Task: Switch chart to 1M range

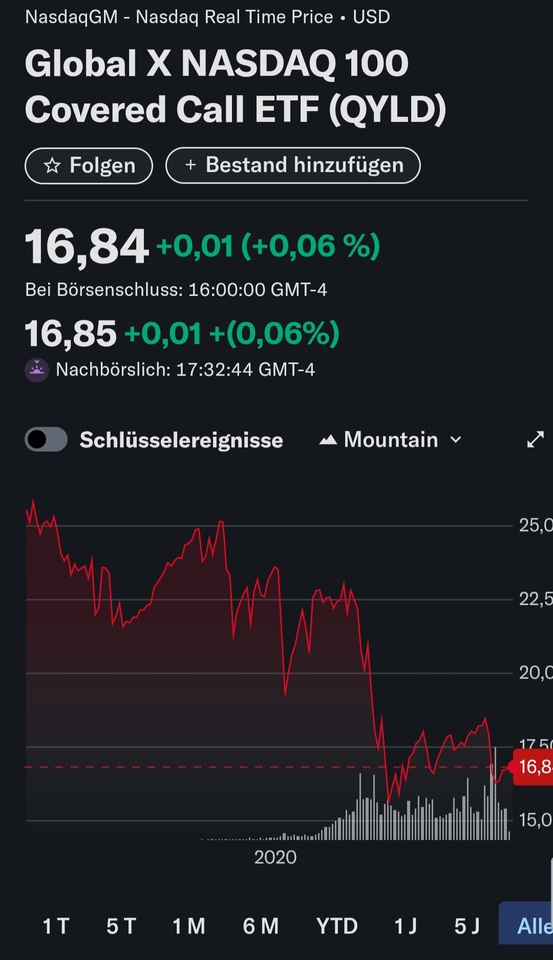Action: (188, 926)
